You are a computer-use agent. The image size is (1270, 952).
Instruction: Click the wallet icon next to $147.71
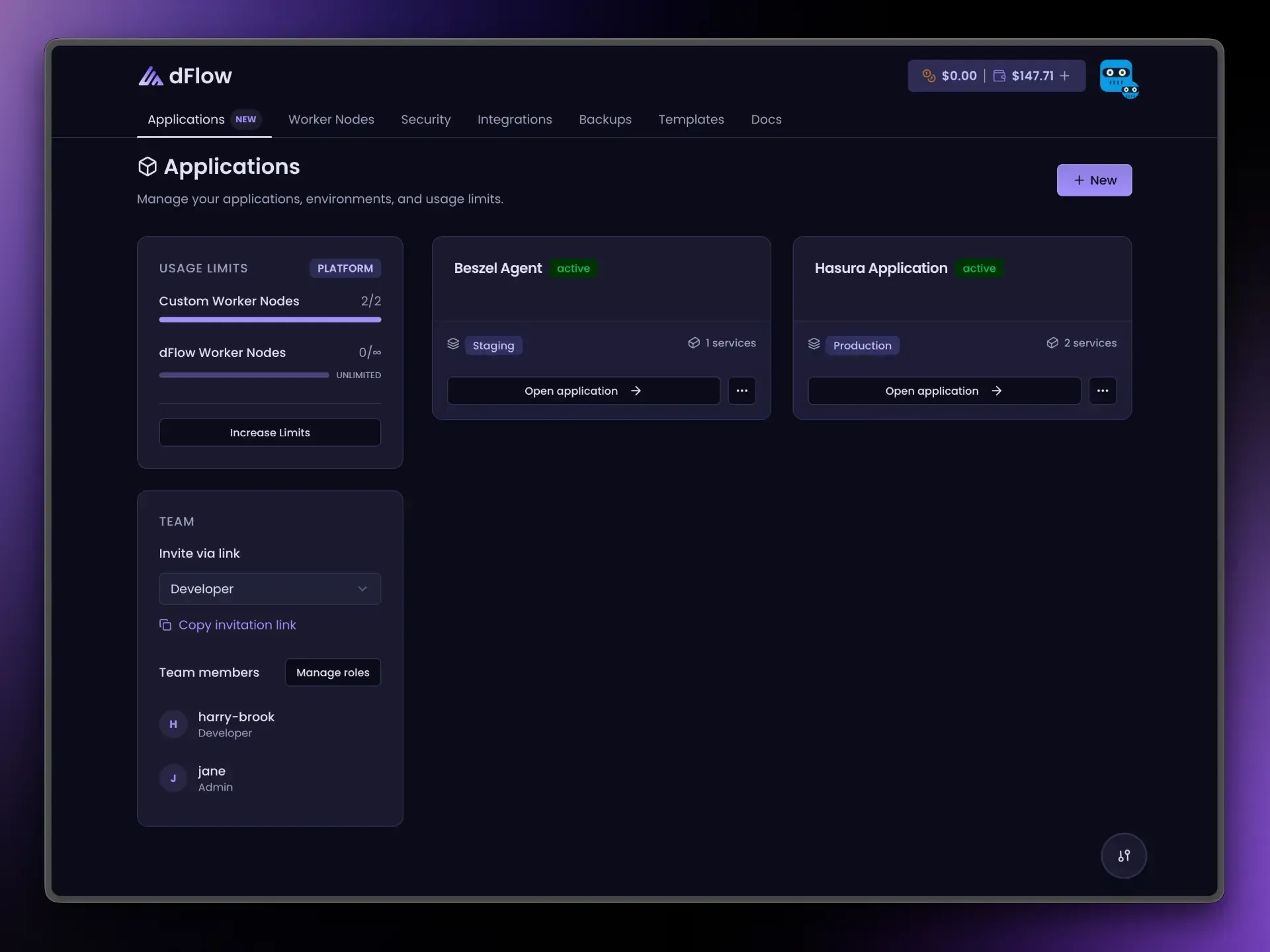tap(999, 76)
